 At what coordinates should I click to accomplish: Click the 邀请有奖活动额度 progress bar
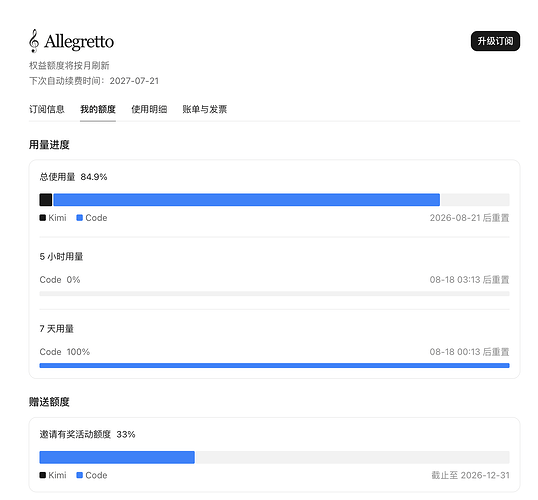coord(274,457)
